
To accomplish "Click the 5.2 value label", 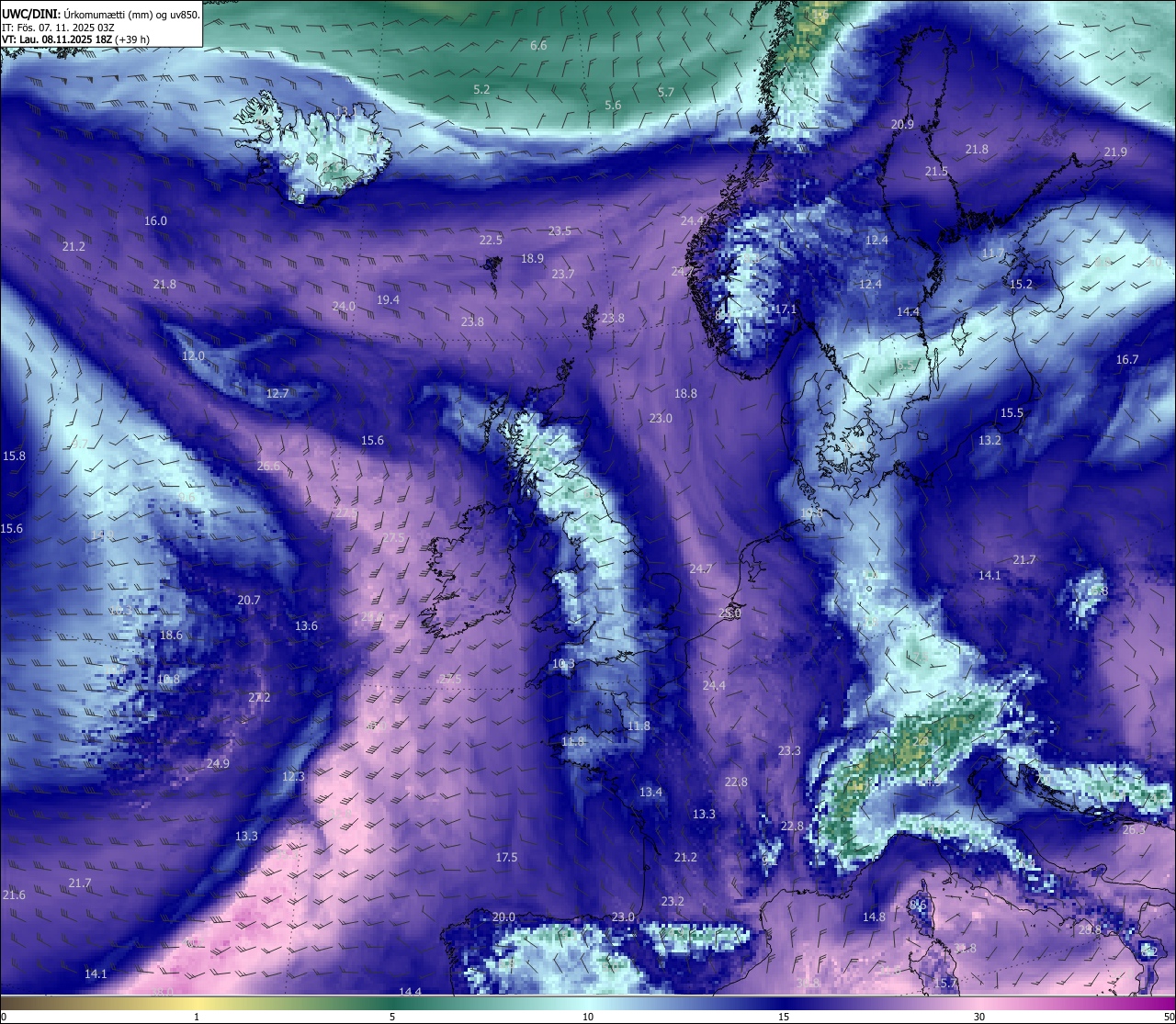I will point(481,90).
